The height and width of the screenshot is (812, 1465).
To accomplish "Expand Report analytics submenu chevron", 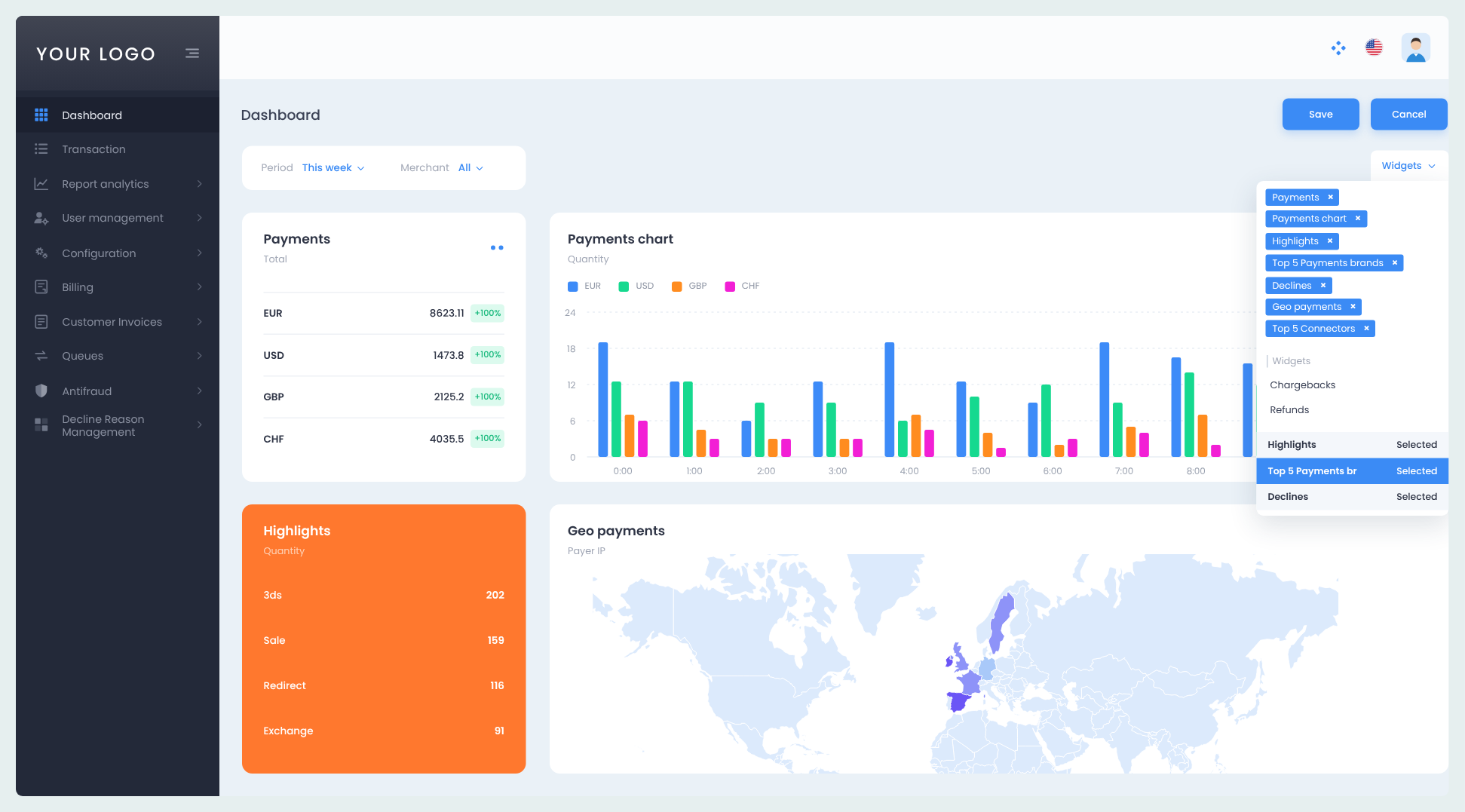I will click(200, 184).
